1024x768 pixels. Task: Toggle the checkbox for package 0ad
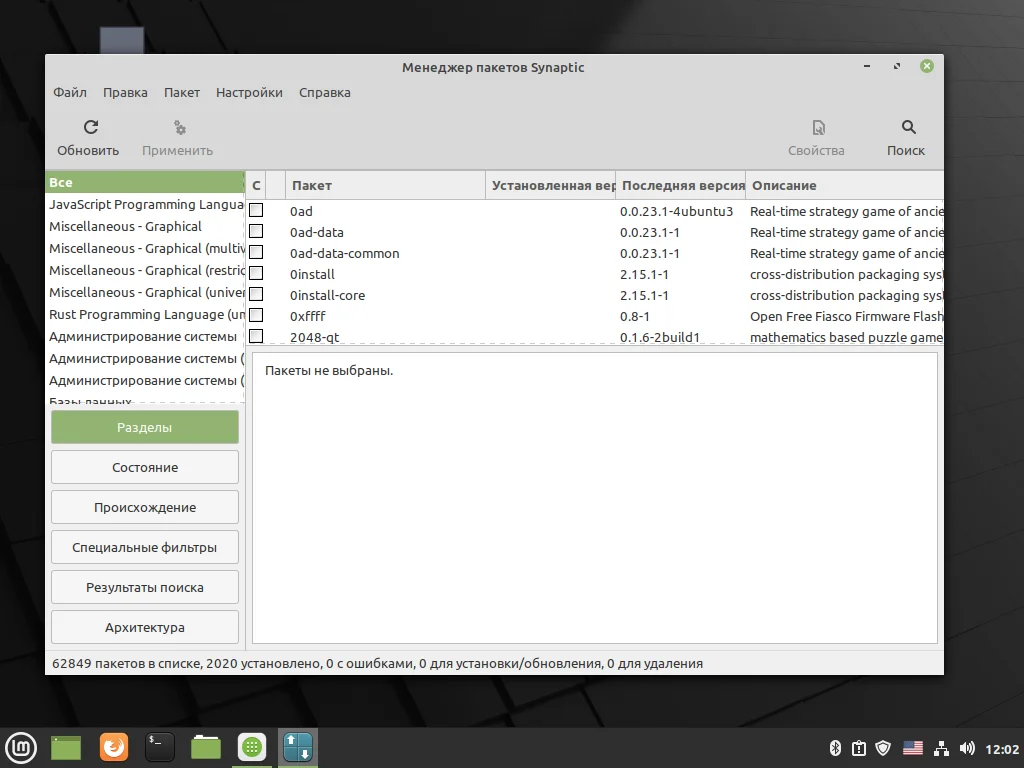pos(256,211)
